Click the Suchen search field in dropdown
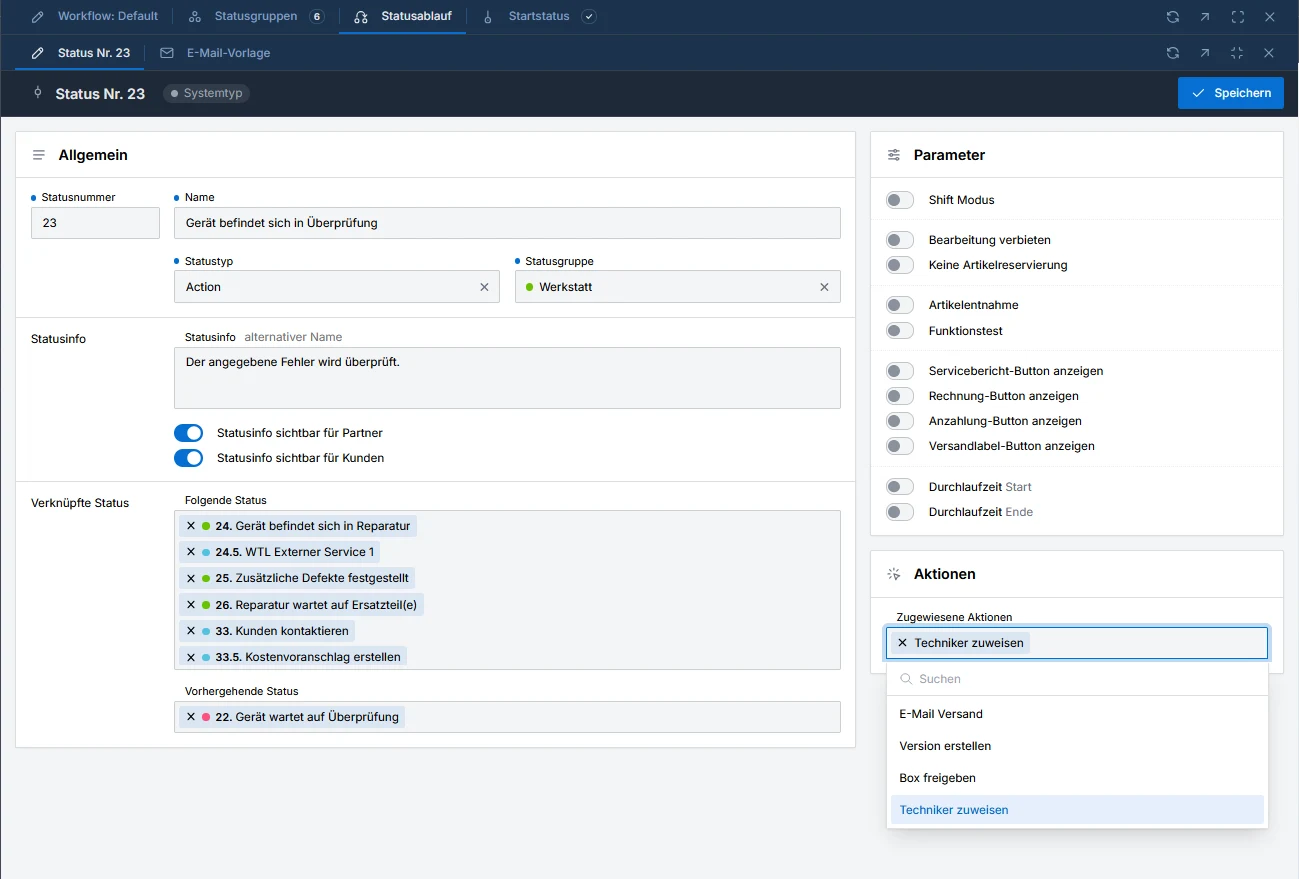Image resolution: width=1299 pixels, height=879 pixels. pyautogui.click(x=1077, y=679)
